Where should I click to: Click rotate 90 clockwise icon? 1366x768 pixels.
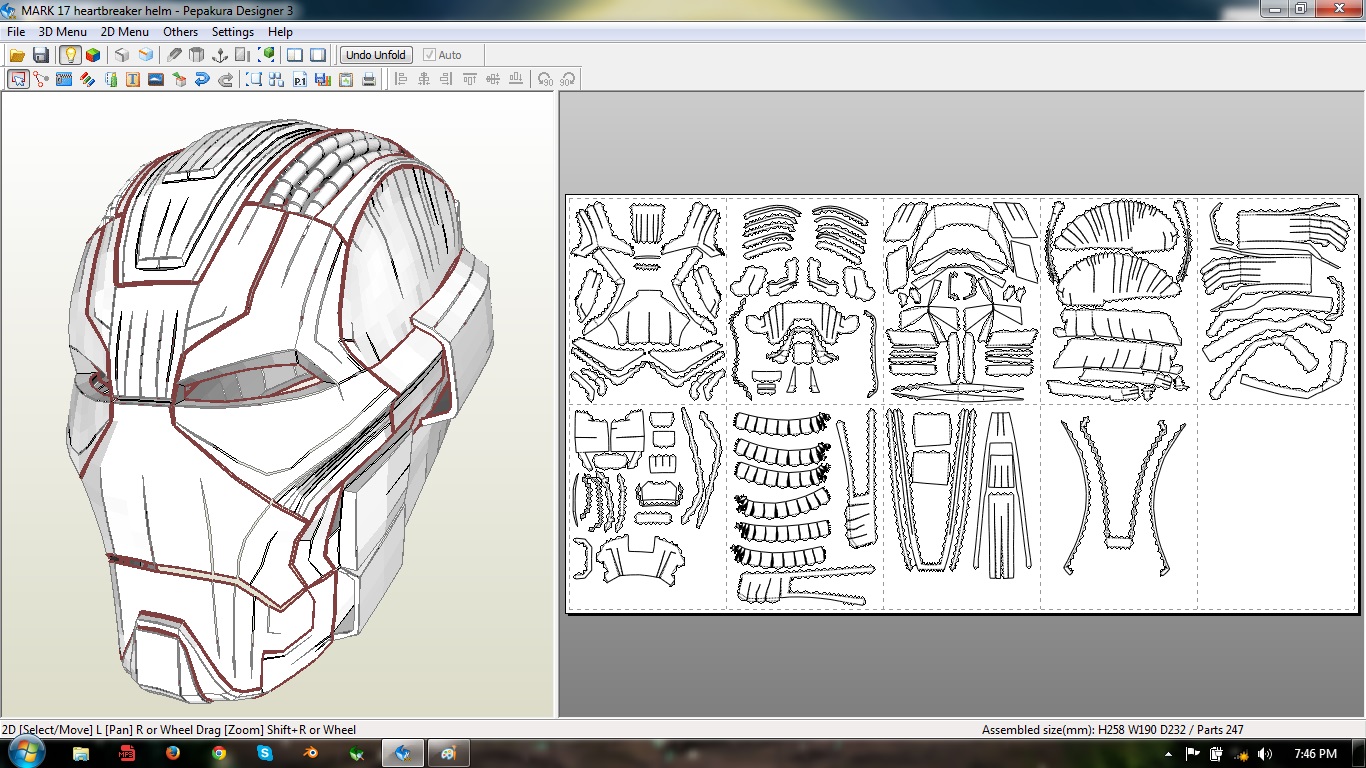(568, 79)
